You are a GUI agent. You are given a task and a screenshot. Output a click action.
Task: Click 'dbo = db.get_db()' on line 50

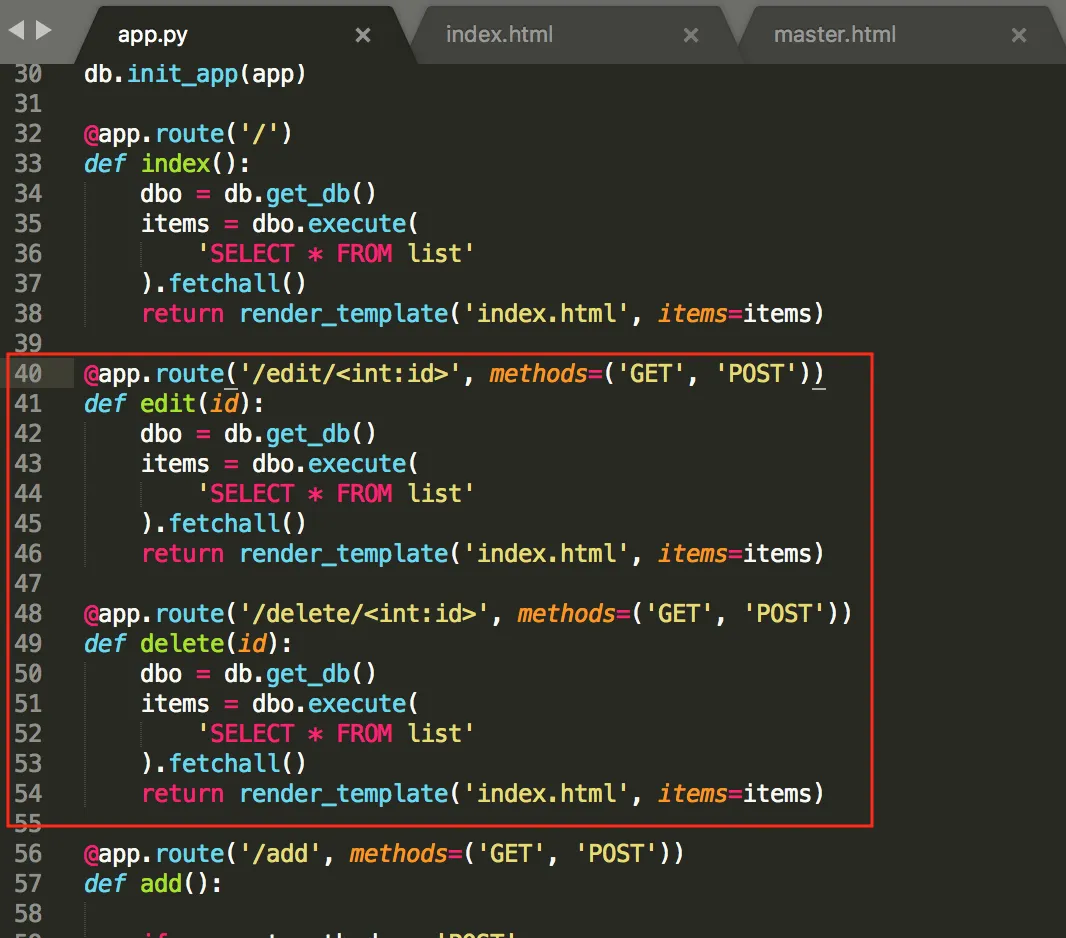[x=258, y=674]
